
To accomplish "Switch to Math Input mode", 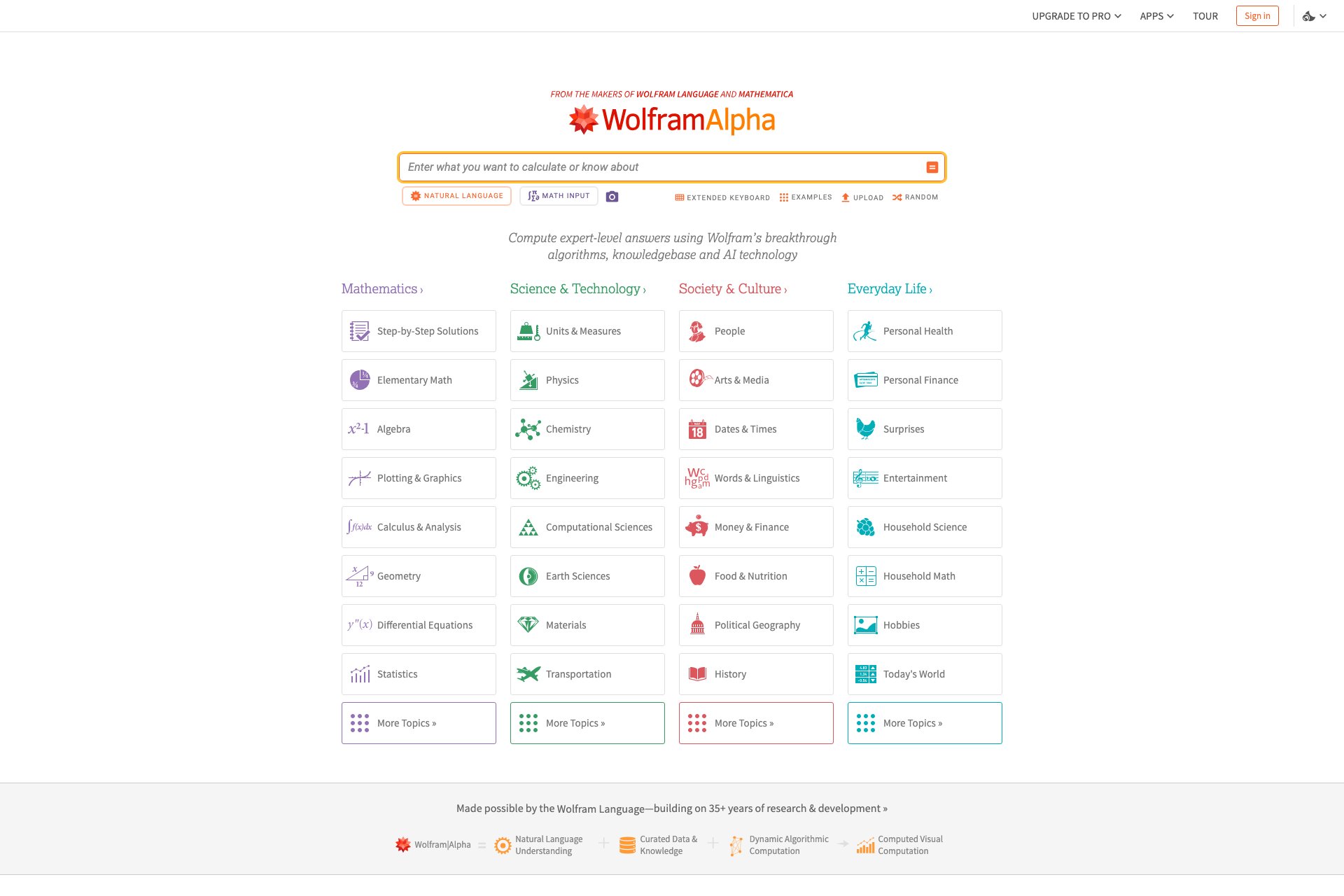I will tap(559, 195).
